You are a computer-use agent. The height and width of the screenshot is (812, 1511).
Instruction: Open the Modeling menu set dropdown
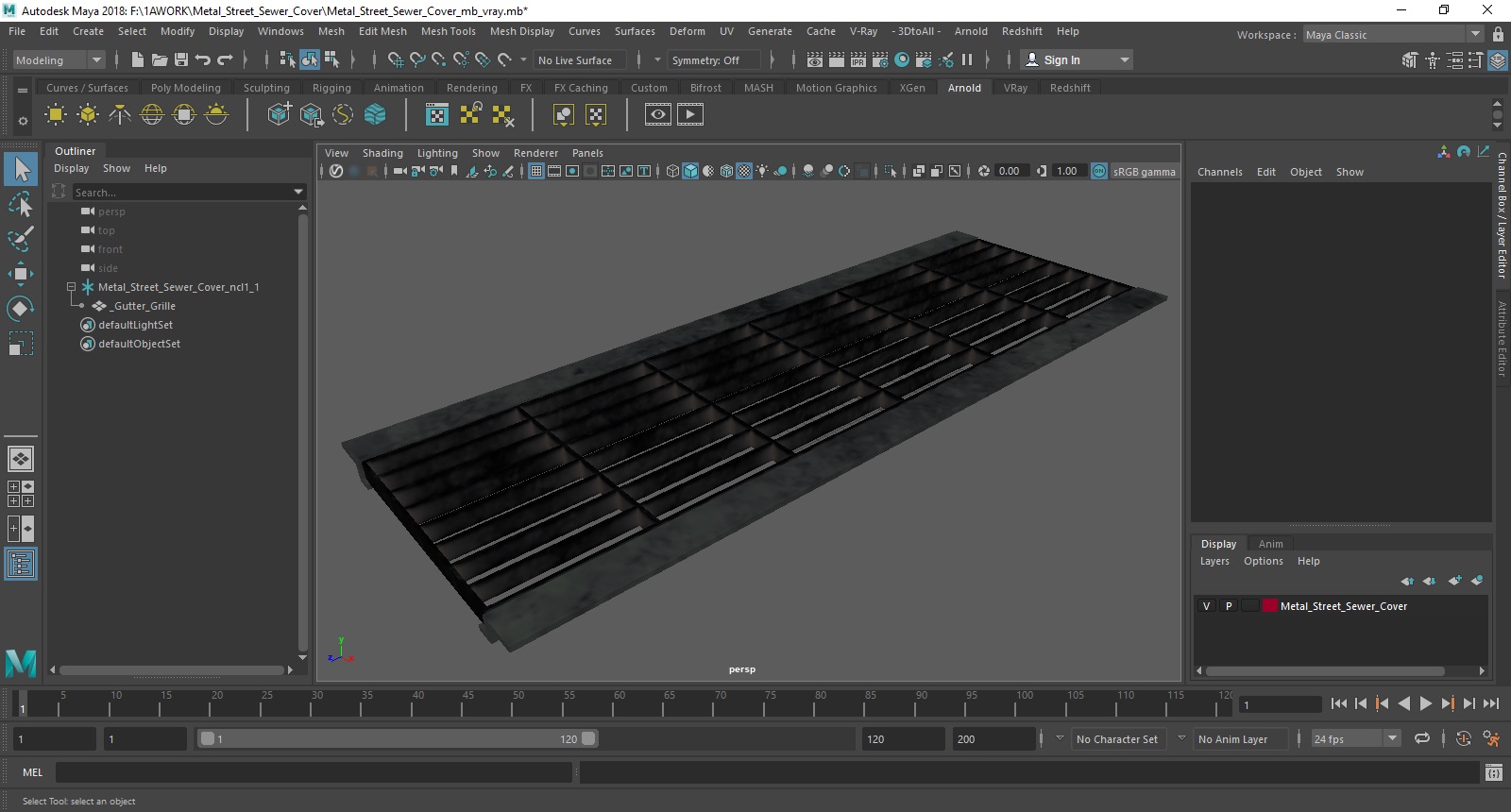59,59
